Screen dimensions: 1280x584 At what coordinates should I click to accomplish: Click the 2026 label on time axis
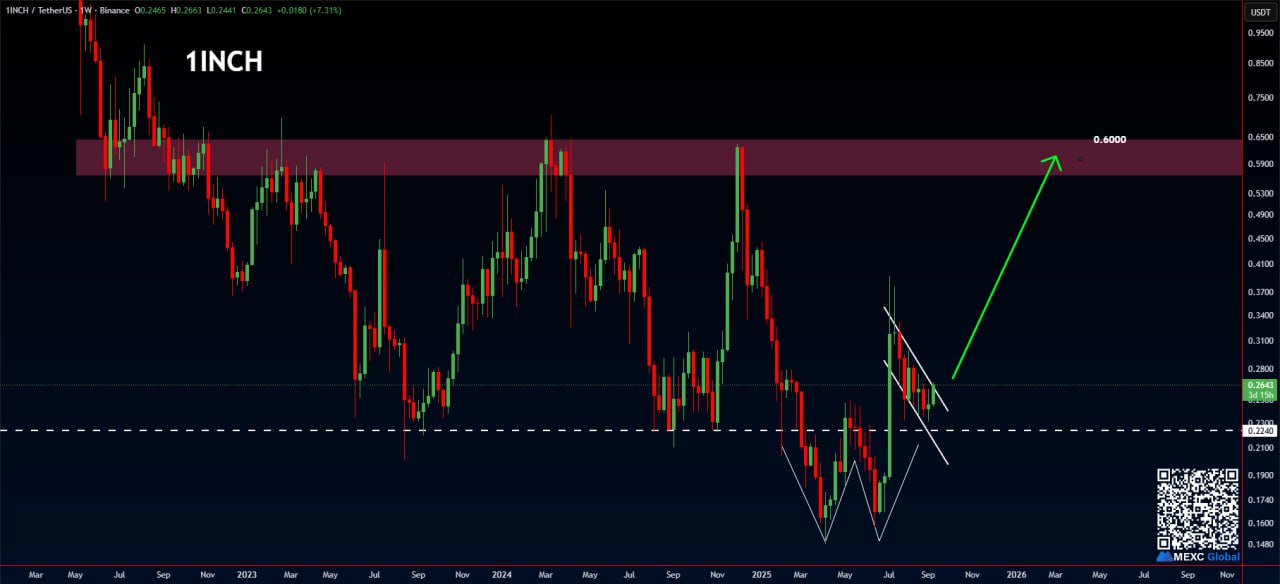[1015, 576]
